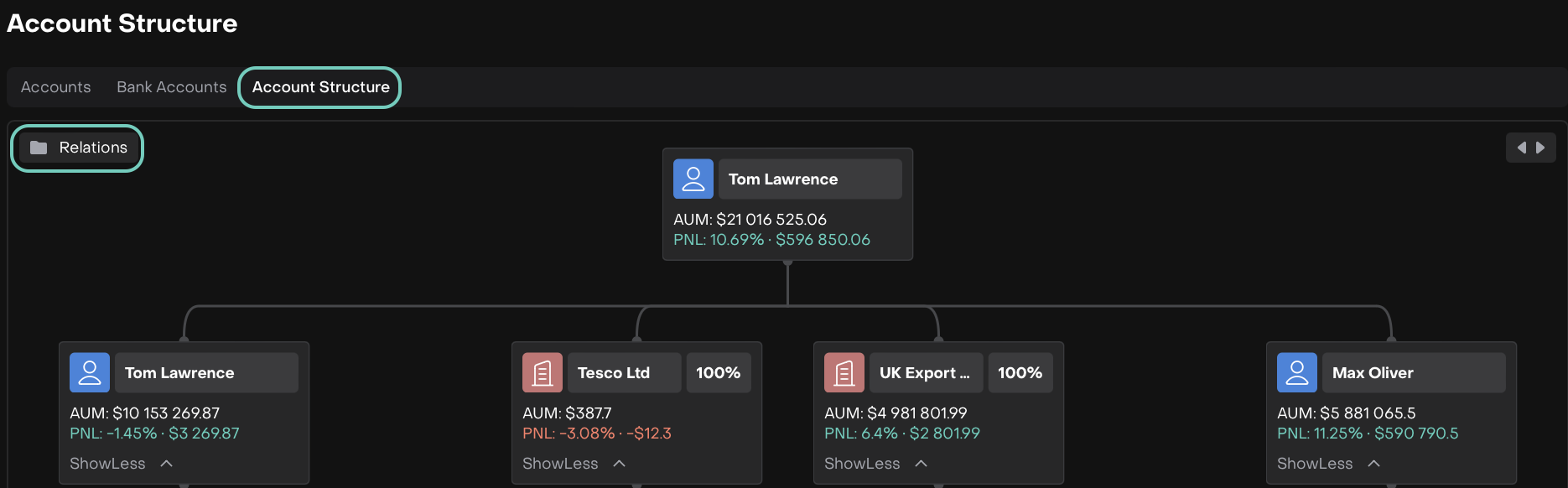Click the UK Export company building icon
1568x488 pixels.
pos(844,373)
